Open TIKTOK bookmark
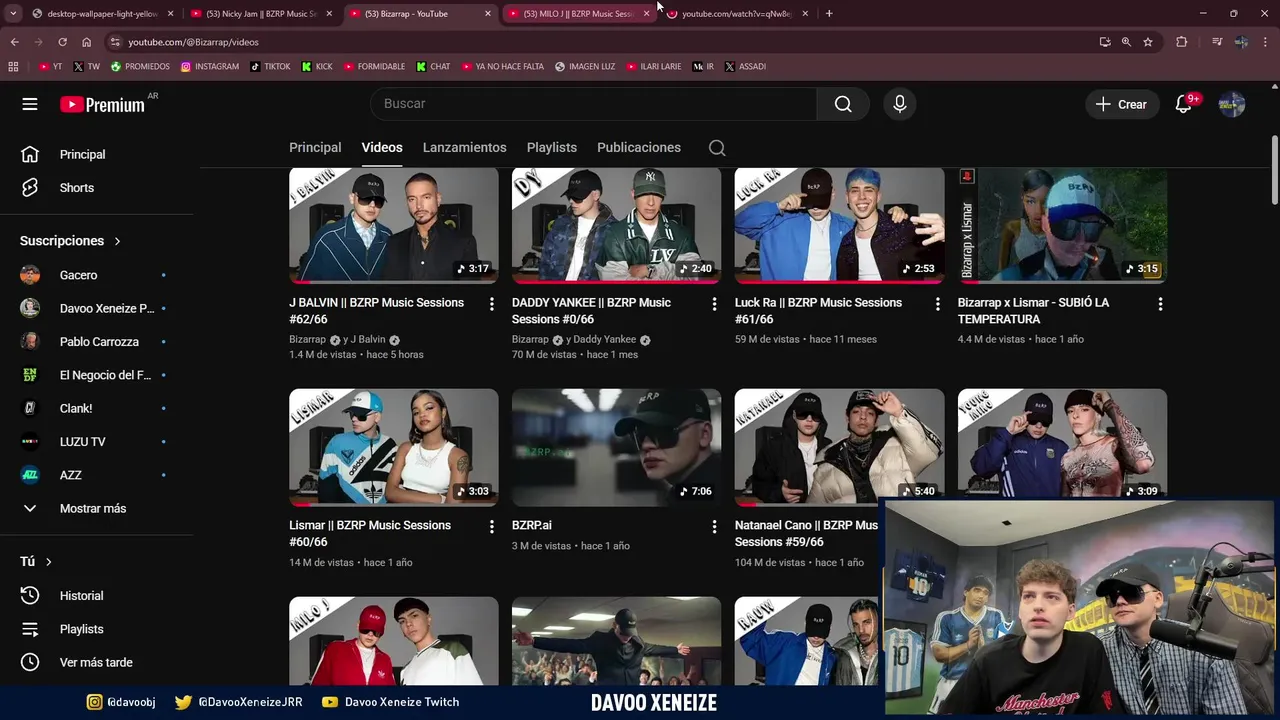This screenshot has height=720, width=1280. click(270, 67)
